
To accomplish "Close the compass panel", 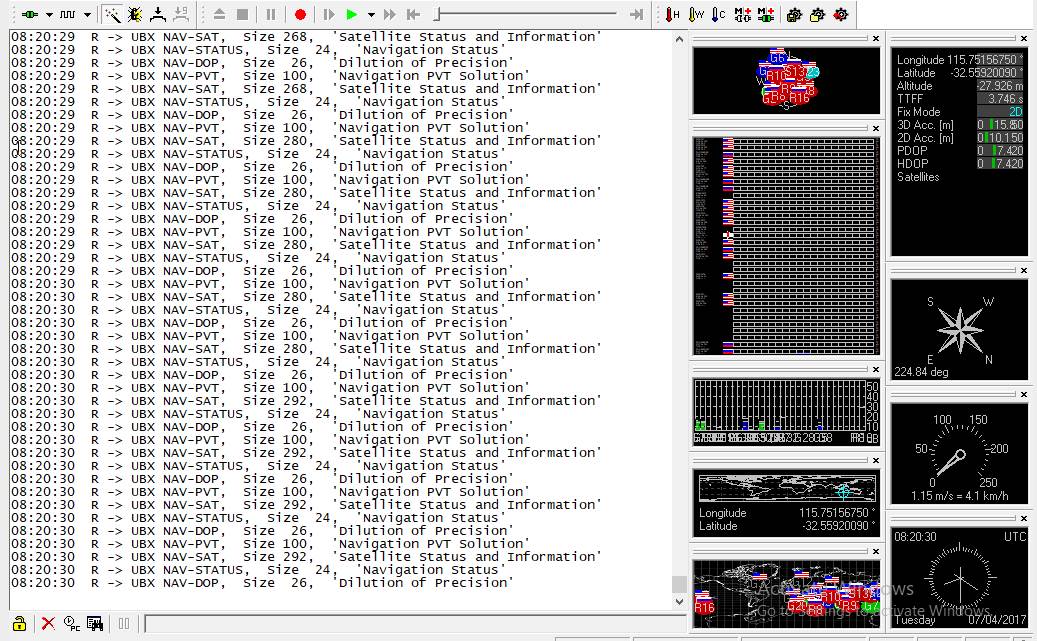I will [1023, 271].
